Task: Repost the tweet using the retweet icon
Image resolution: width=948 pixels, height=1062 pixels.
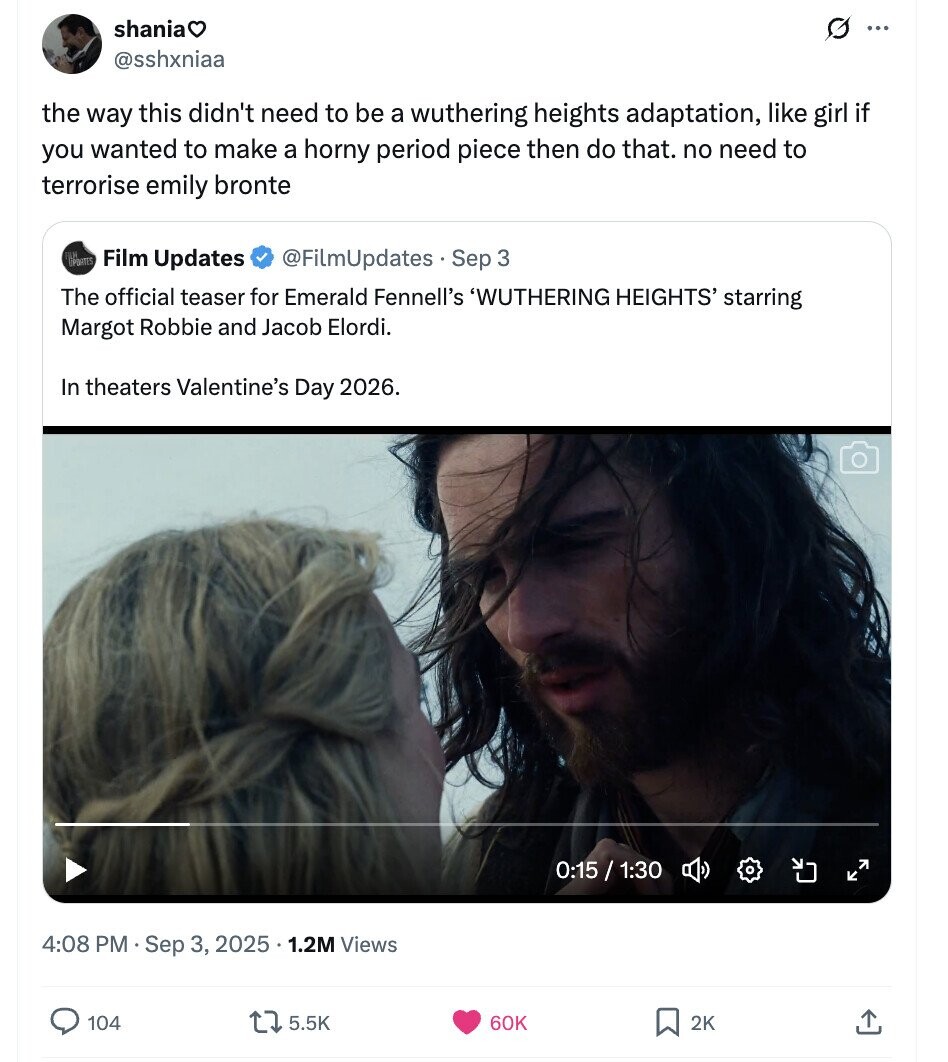Action: pos(267,1021)
